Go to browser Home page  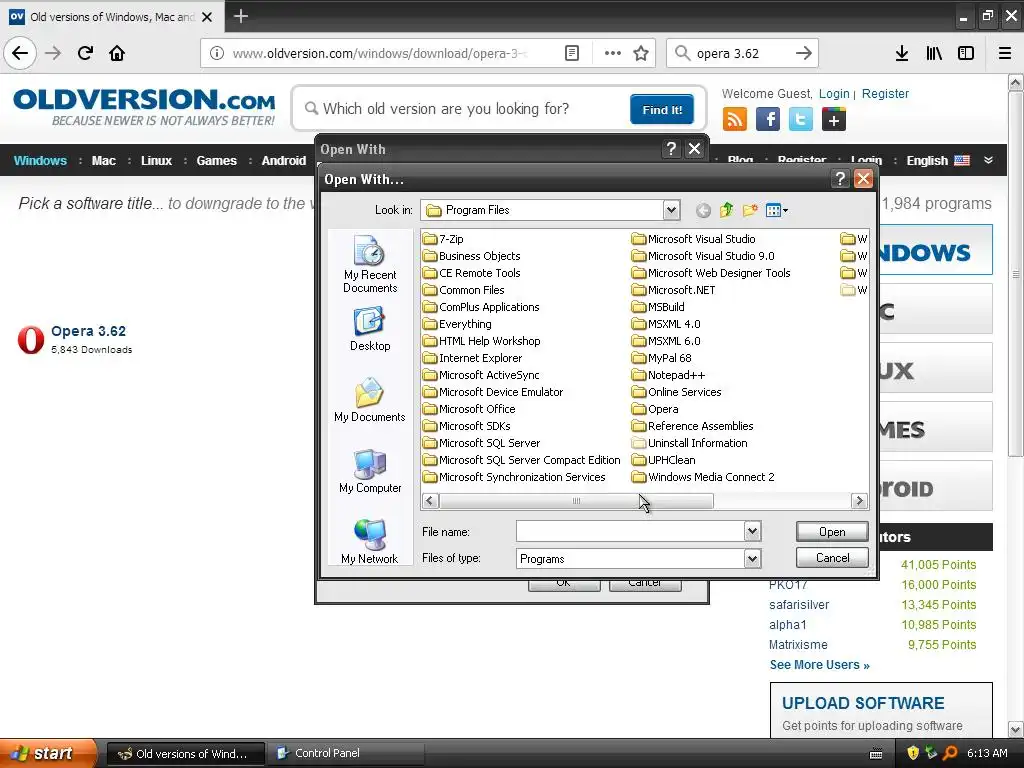(x=117, y=53)
